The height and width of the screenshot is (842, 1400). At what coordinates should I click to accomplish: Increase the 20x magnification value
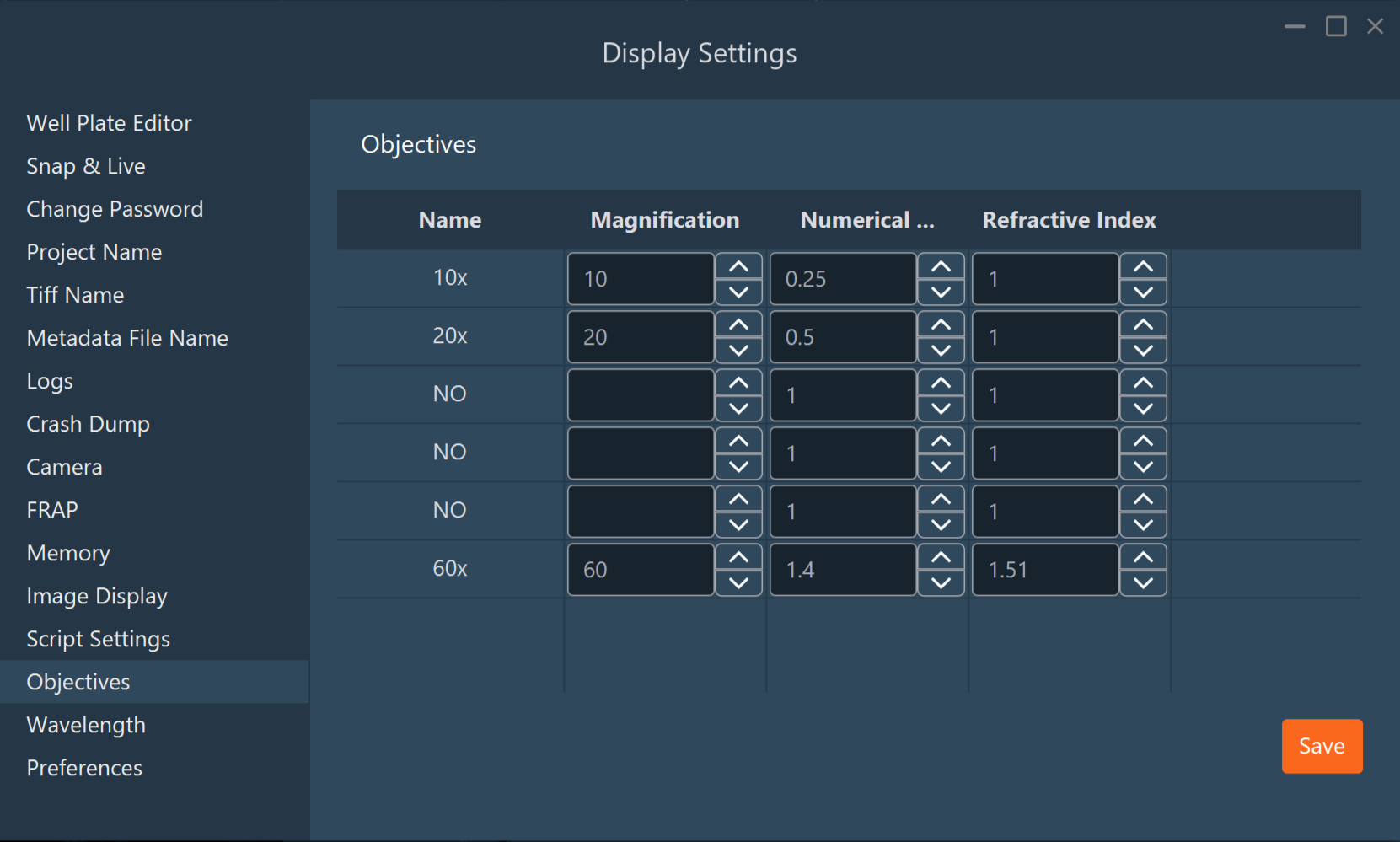point(738,324)
